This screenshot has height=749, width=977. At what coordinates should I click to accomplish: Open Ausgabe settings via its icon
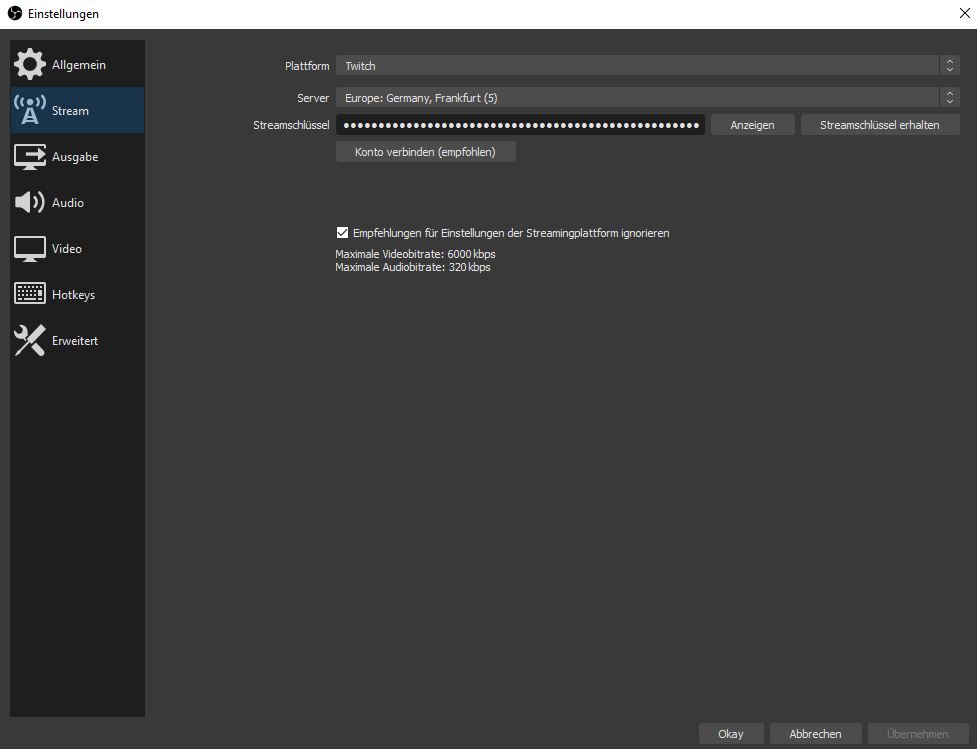pos(30,157)
